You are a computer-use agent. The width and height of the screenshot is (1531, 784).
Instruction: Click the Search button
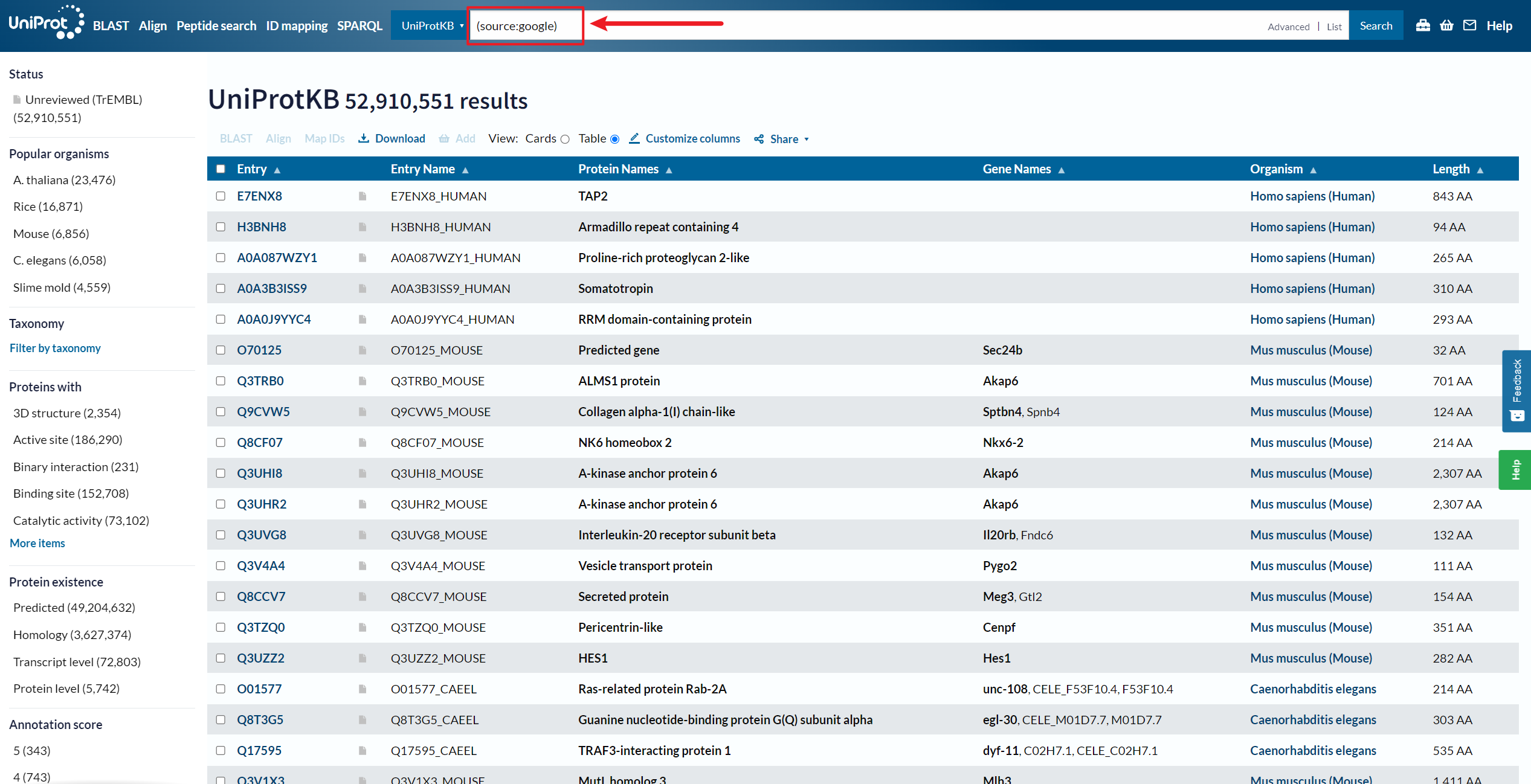coord(1376,25)
